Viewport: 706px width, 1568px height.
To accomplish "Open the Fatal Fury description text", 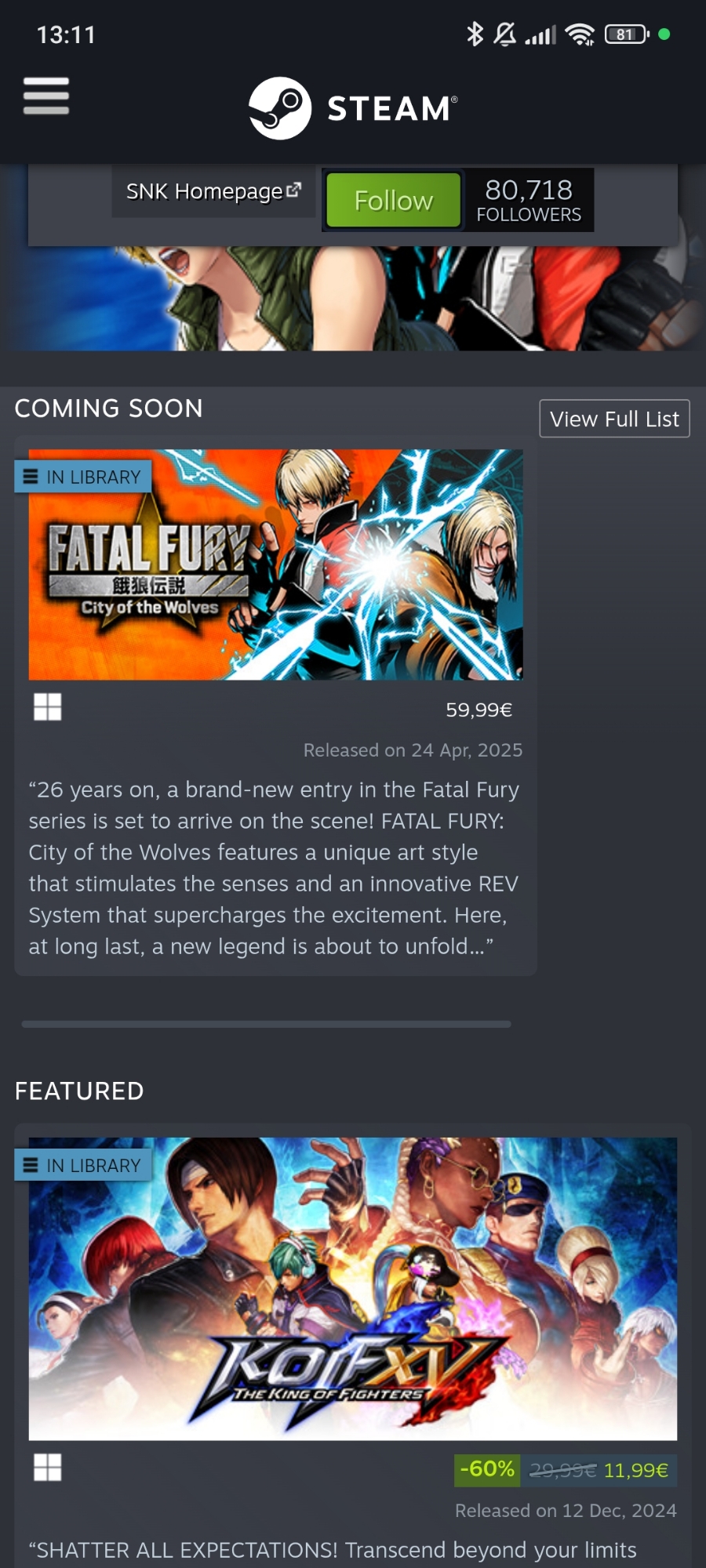I will coord(275,868).
